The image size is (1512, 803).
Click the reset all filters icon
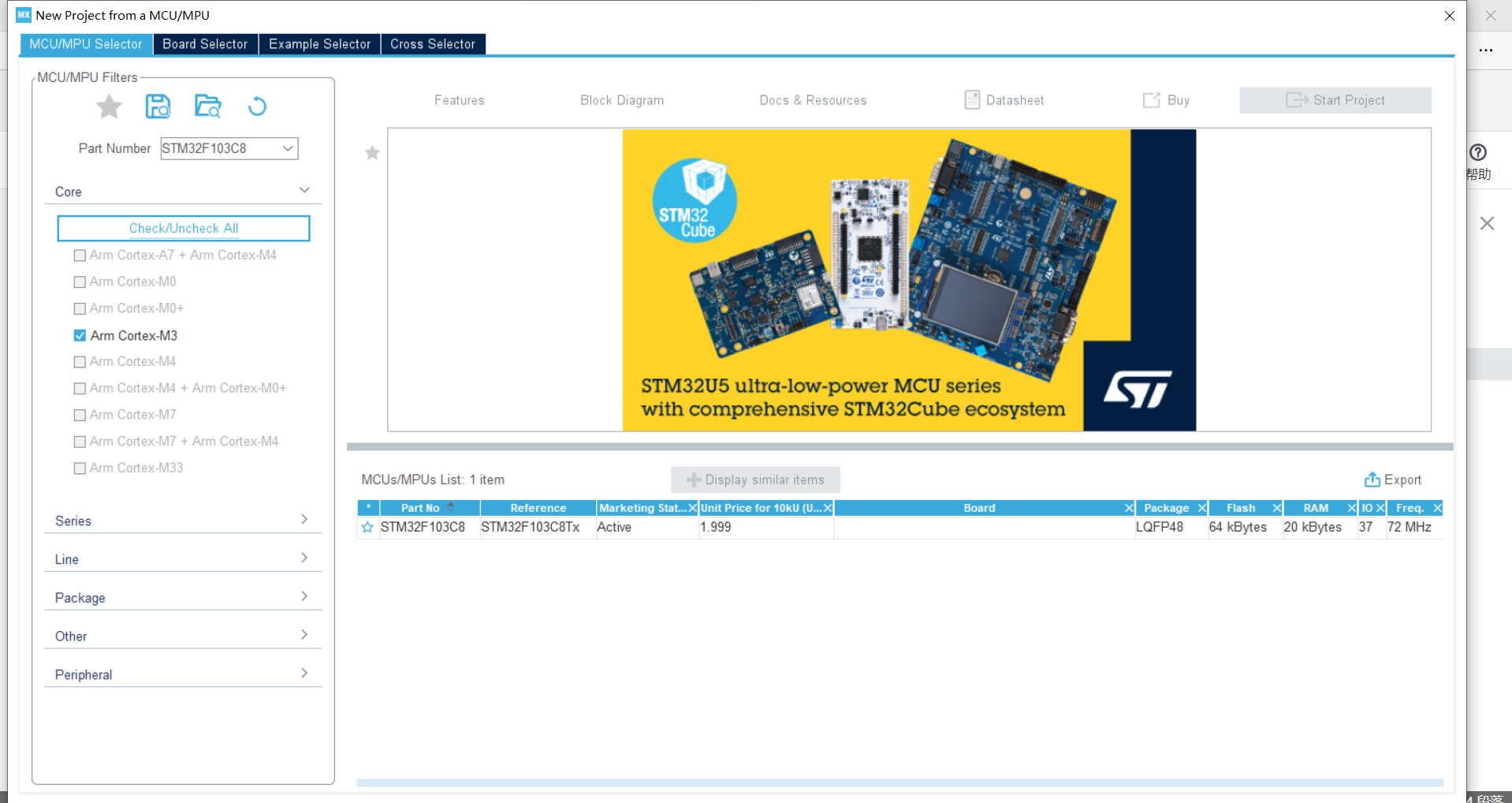(257, 106)
